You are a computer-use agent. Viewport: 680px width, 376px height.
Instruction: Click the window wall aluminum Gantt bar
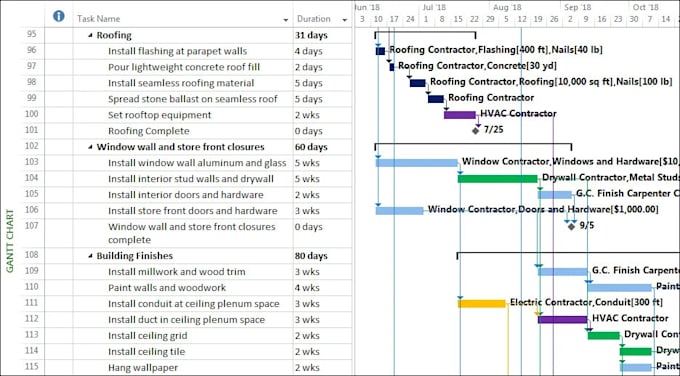[x=417, y=163]
